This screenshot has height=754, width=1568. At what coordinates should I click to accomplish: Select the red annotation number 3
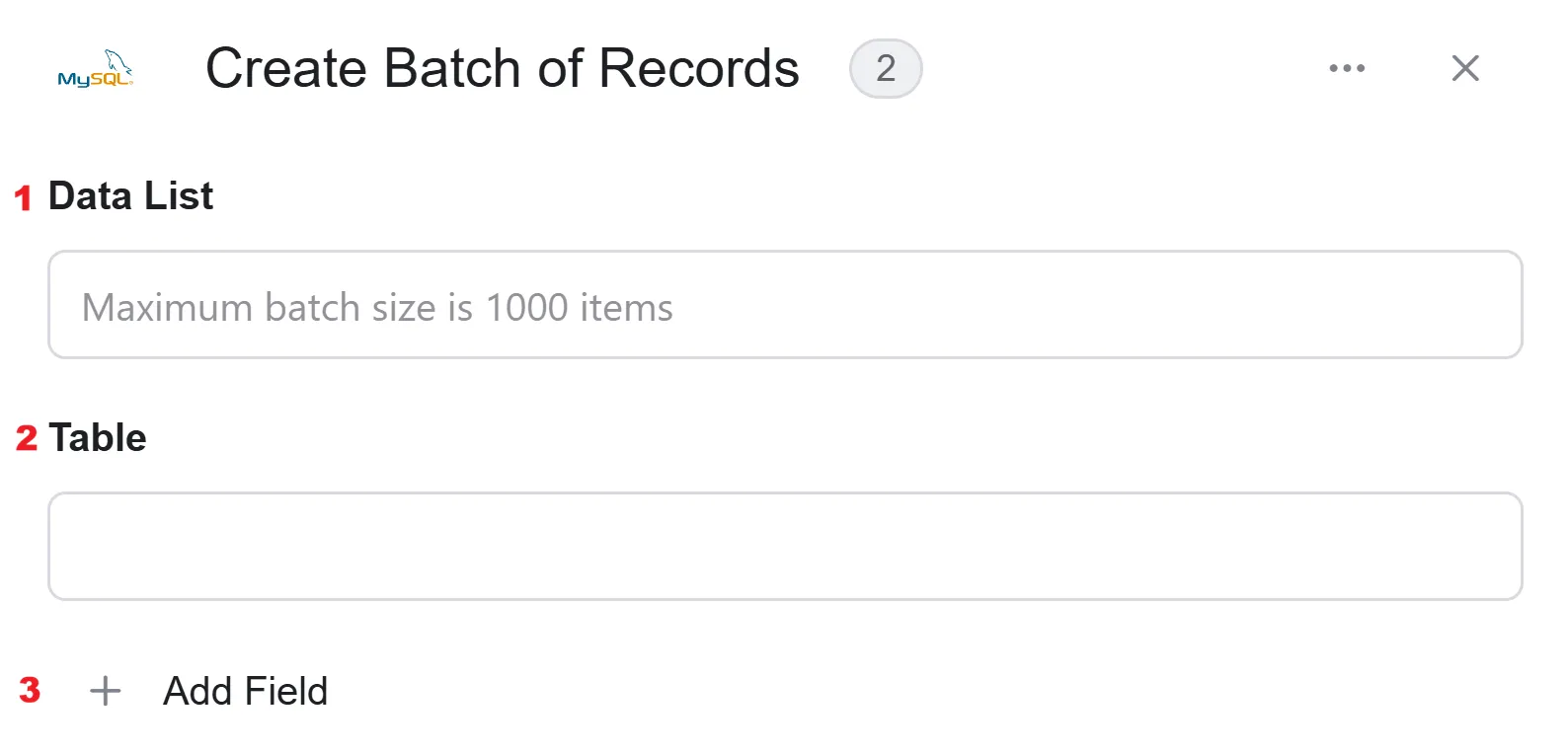pos(30,690)
